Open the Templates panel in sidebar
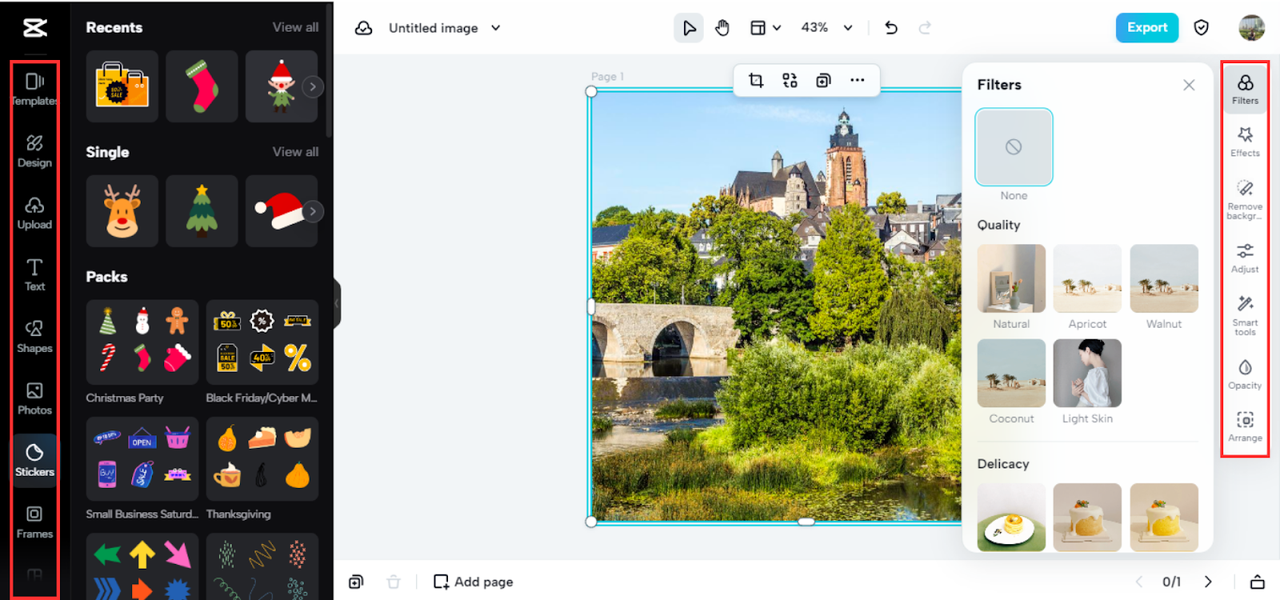The image size is (1280, 600). click(34, 89)
